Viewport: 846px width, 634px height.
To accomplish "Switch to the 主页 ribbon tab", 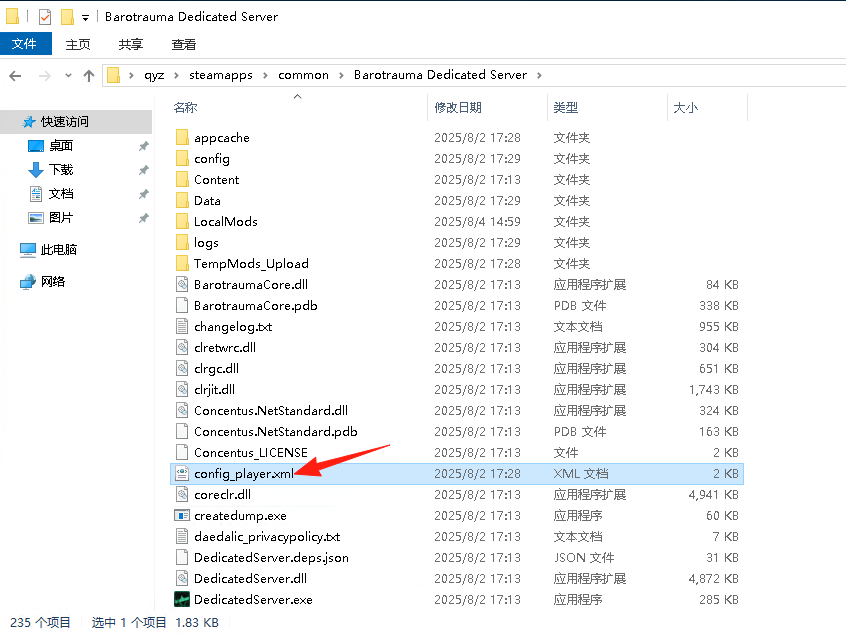I will point(78,44).
